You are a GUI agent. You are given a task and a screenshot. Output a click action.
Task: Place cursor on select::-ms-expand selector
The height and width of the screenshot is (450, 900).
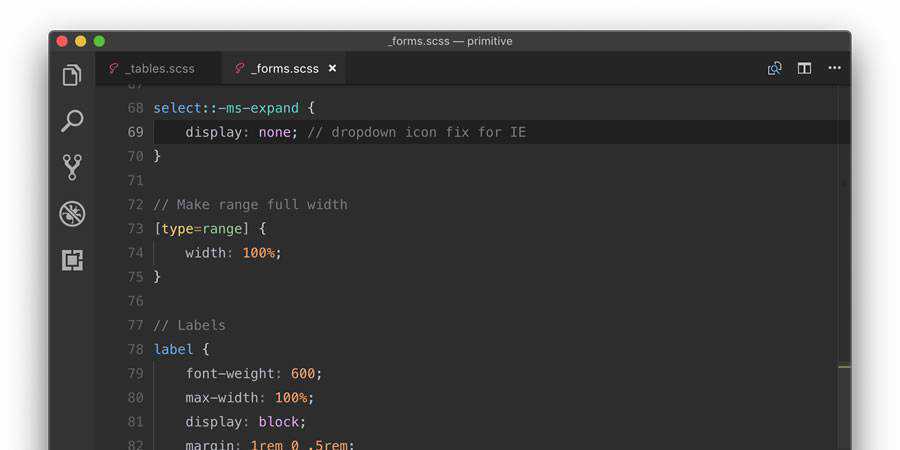tap(225, 108)
